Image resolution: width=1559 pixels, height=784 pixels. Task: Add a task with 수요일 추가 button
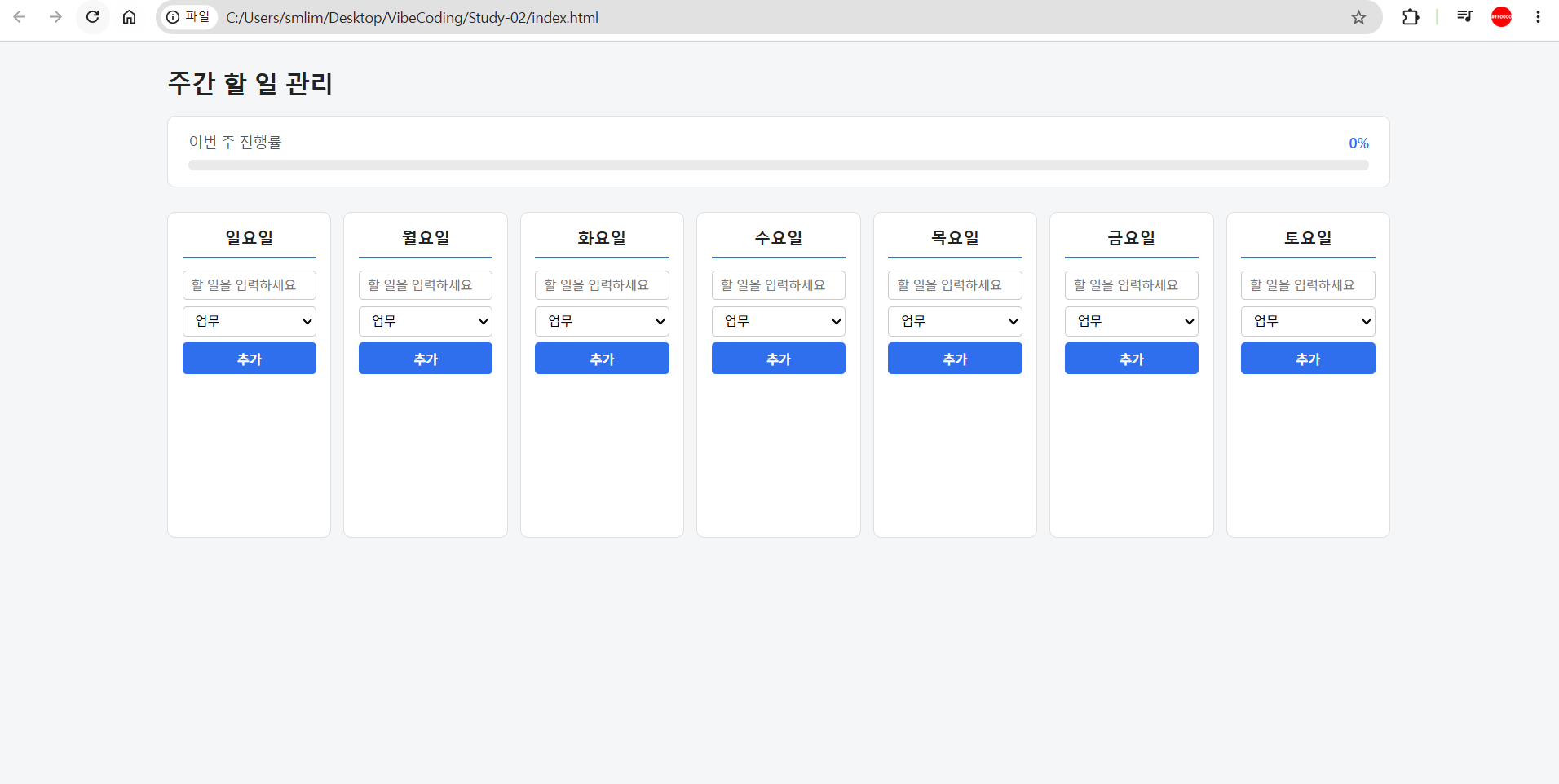point(779,359)
